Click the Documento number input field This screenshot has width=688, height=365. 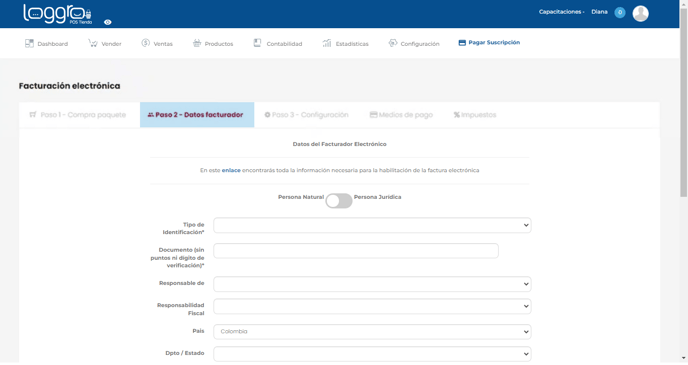(x=356, y=251)
